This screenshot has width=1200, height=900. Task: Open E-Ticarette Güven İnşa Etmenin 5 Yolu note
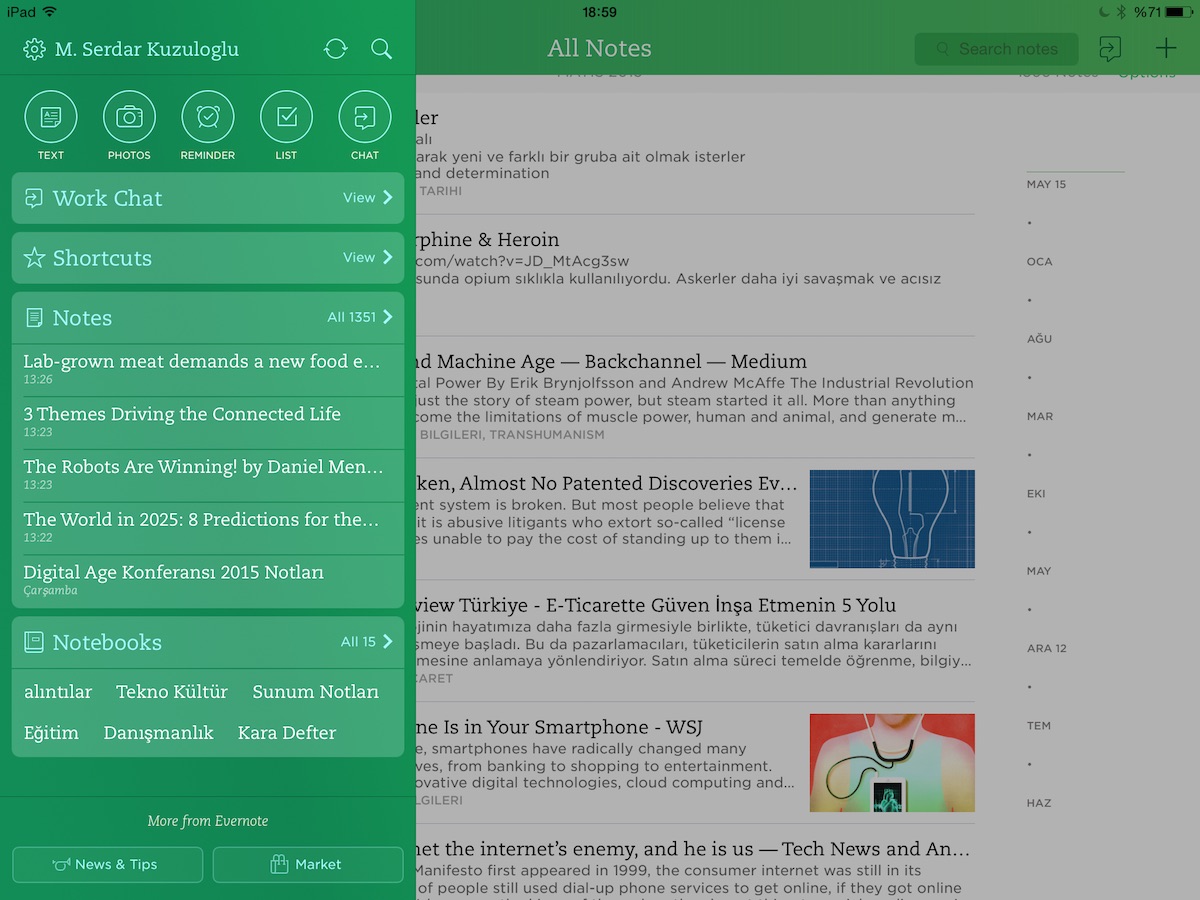695,641
